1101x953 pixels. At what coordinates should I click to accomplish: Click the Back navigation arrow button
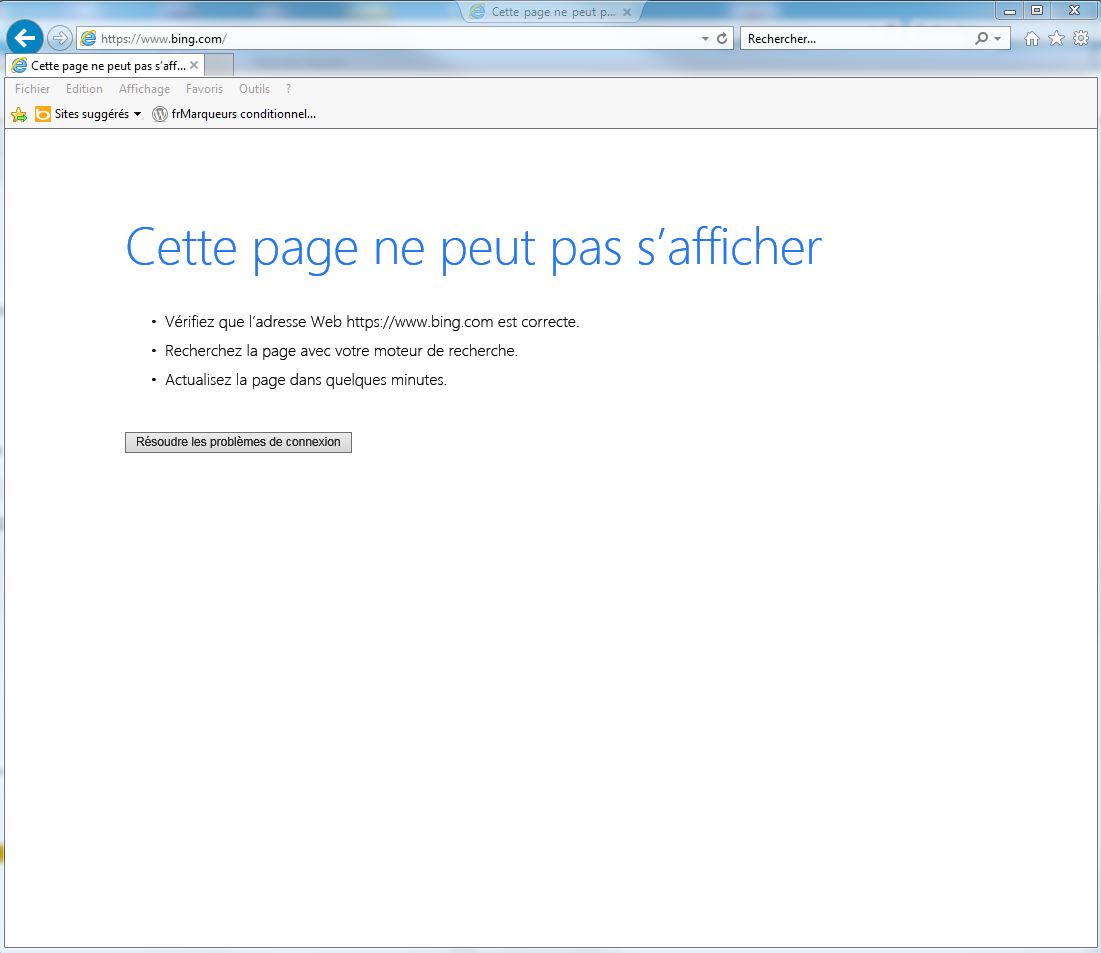pyautogui.click(x=24, y=38)
